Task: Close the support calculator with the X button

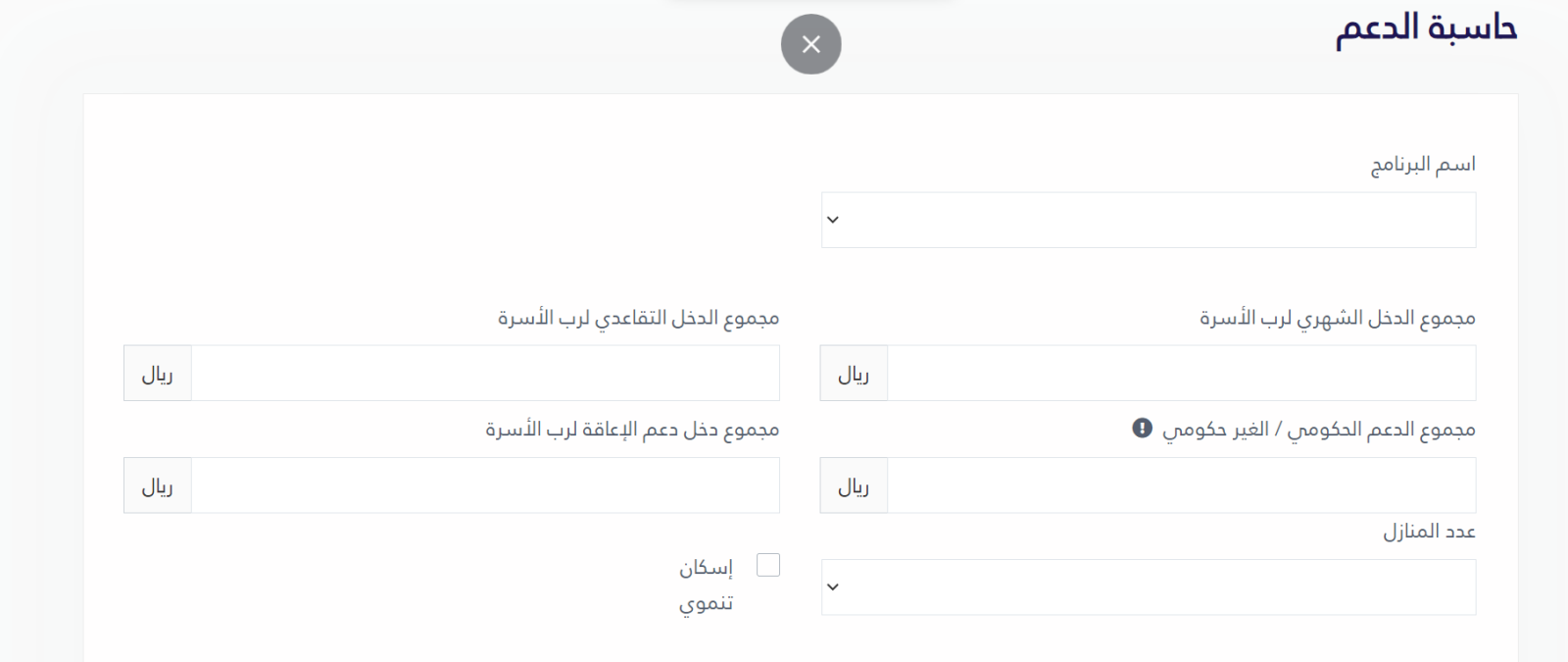Action: click(x=810, y=44)
